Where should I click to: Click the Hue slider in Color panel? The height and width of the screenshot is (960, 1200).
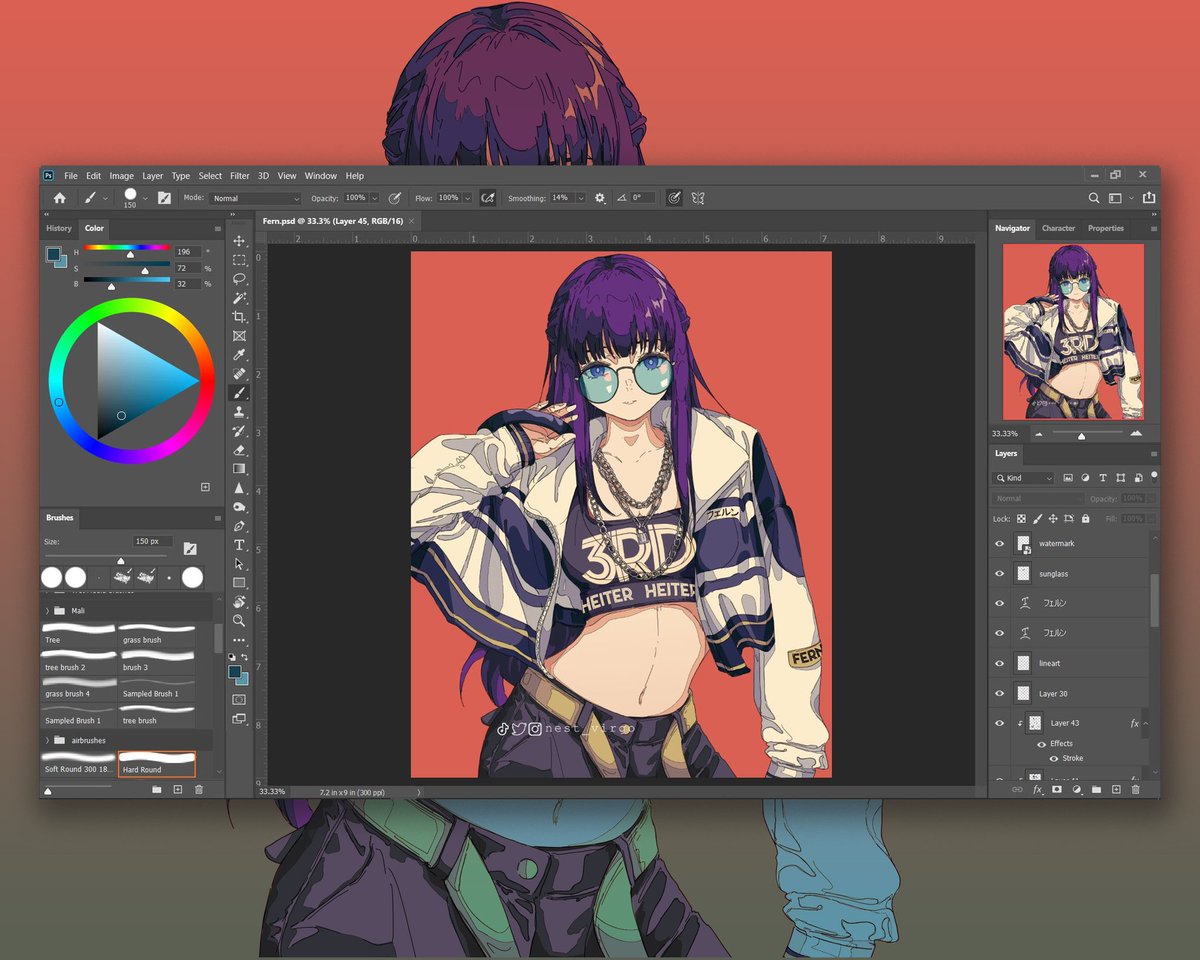[127, 248]
